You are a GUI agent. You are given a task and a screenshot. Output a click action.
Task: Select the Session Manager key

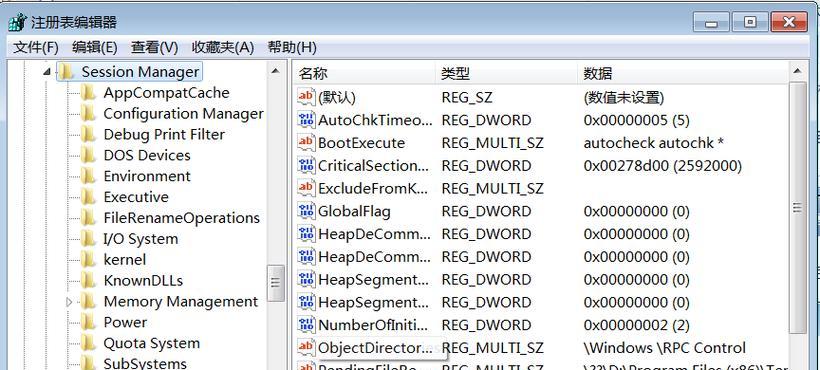pyautogui.click(x=140, y=72)
